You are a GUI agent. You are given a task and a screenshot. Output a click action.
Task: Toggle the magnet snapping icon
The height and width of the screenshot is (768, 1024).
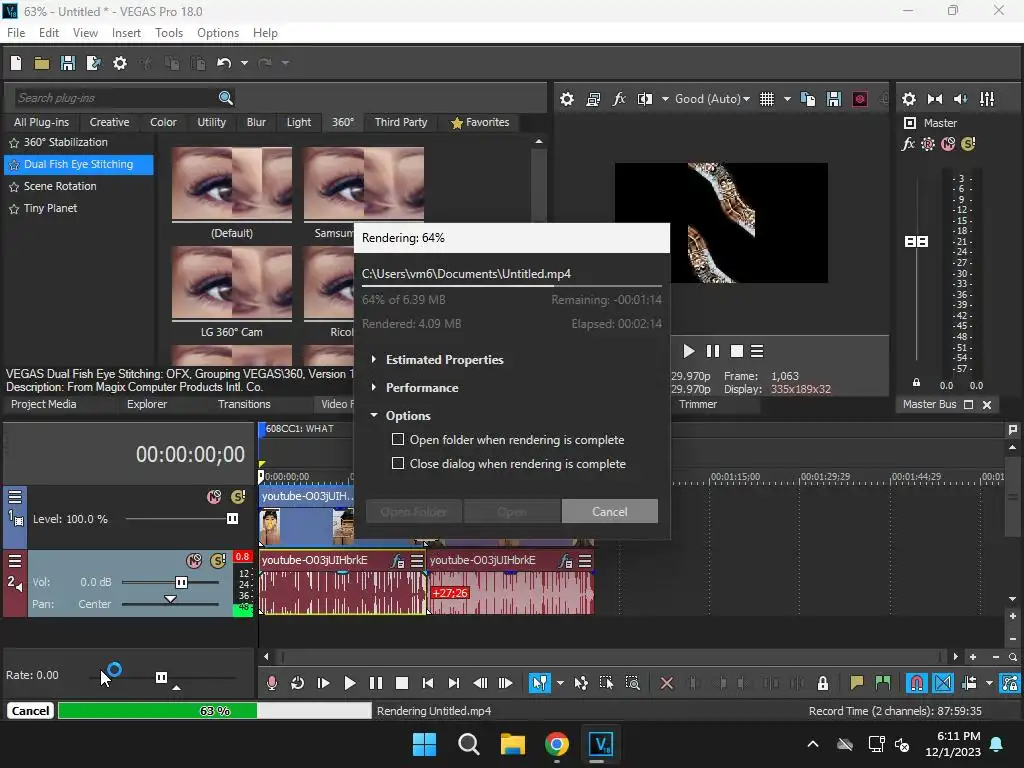(916, 683)
